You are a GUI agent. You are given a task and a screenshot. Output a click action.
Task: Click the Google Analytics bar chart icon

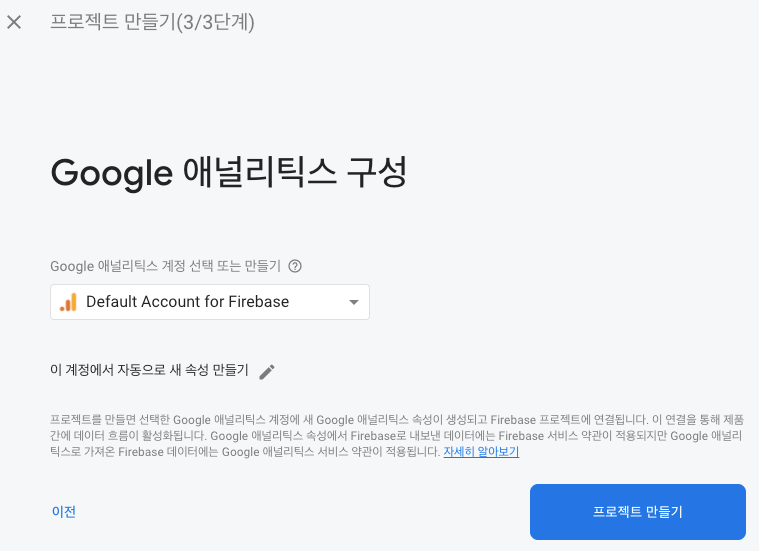pyautogui.click(x=69, y=302)
